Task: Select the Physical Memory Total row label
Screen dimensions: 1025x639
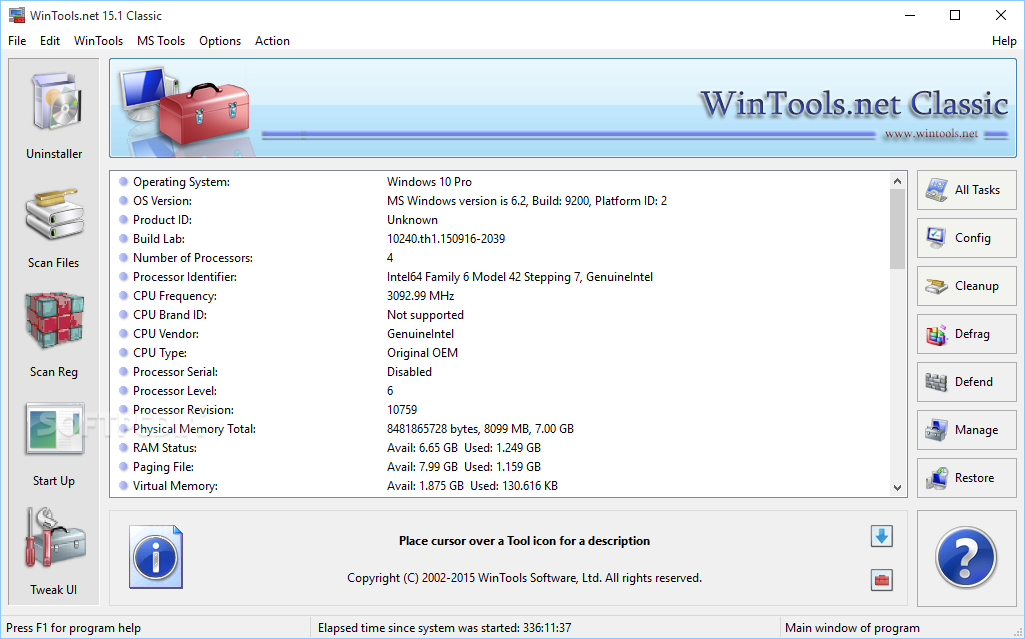Action: point(194,429)
